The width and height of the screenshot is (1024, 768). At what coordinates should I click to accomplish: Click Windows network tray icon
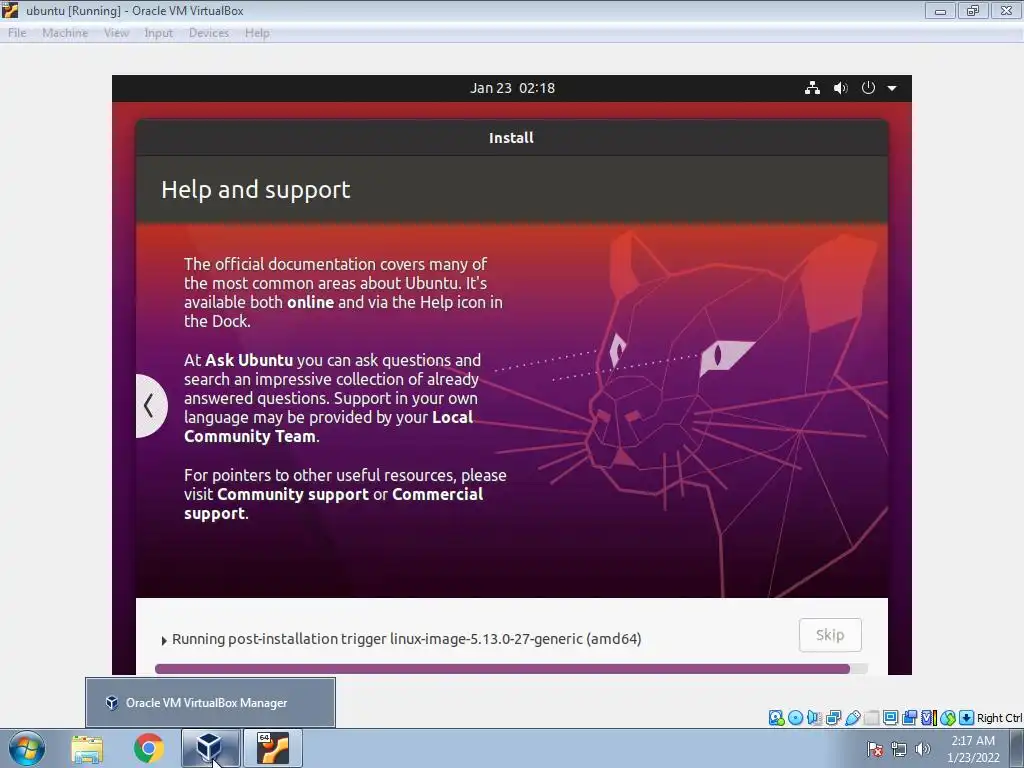[899, 749]
